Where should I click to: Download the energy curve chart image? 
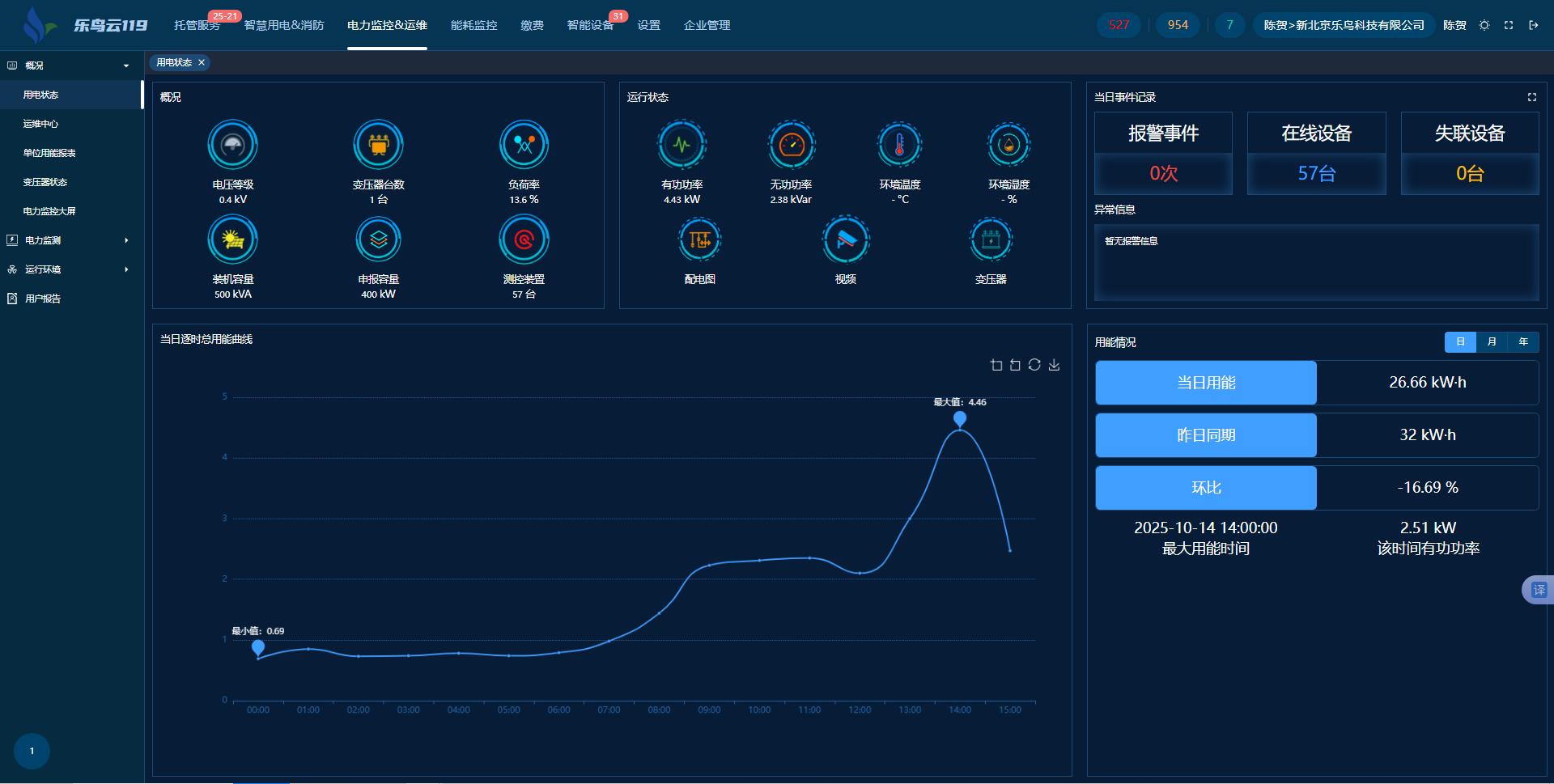tap(1054, 365)
